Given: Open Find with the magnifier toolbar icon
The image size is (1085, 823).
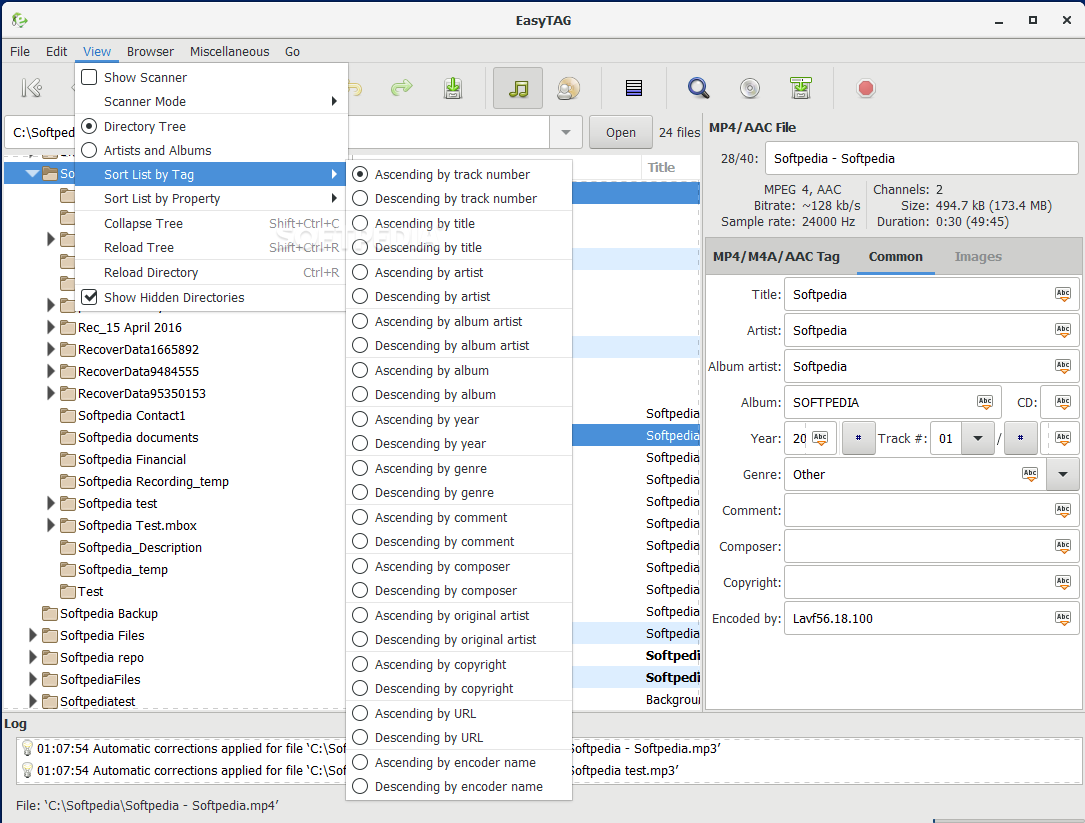Looking at the screenshot, I should pyautogui.click(x=698, y=88).
